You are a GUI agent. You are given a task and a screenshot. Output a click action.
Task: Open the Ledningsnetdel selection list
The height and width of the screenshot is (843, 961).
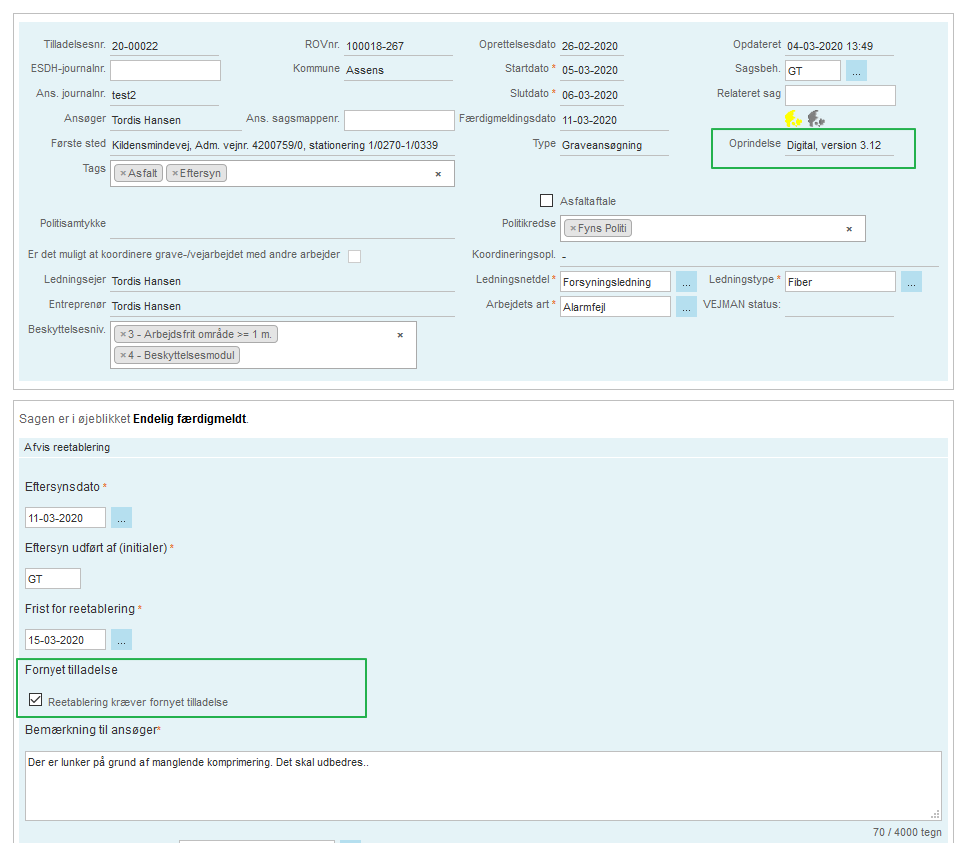686,282
